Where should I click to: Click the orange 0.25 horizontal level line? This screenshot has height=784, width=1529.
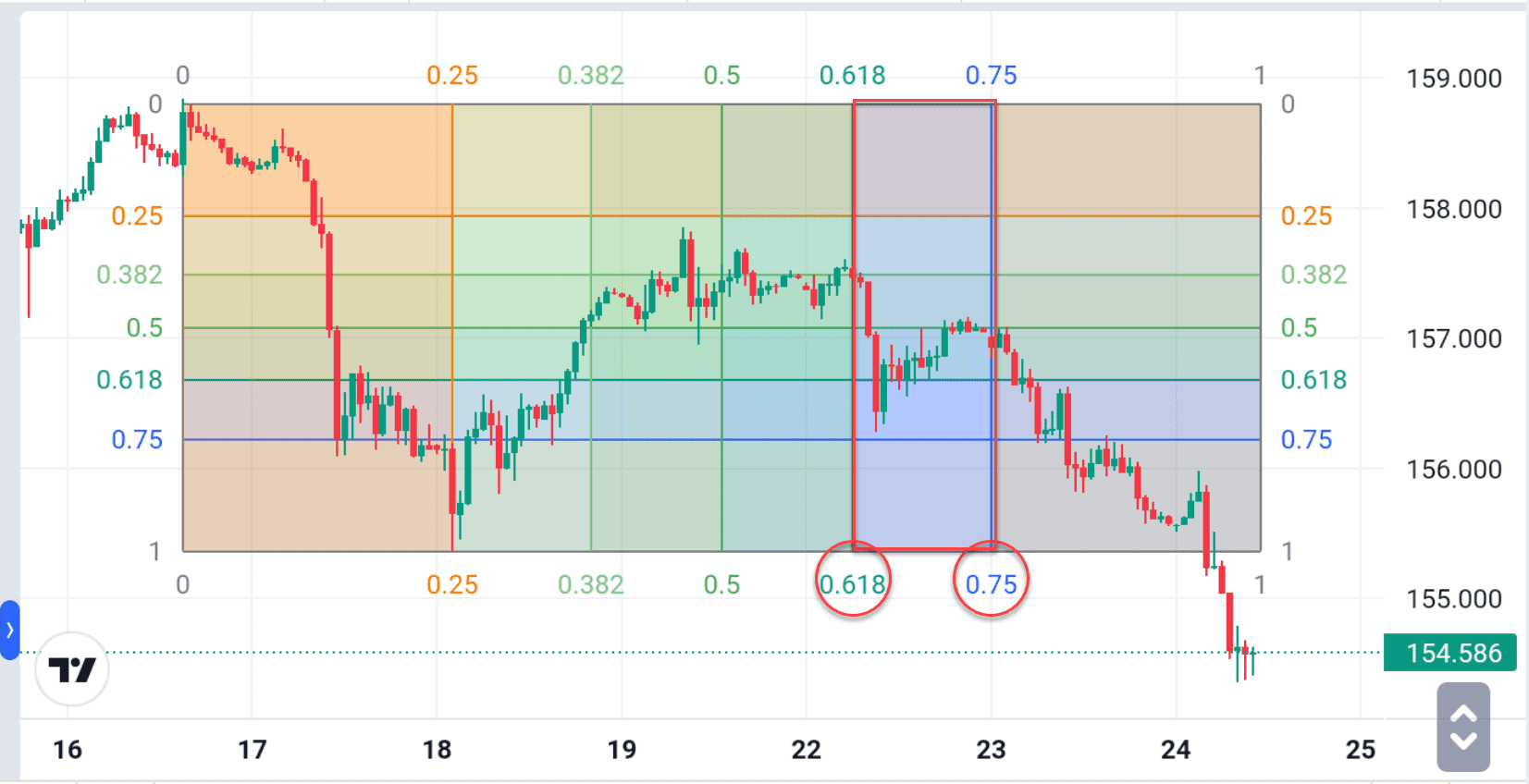point(721,216)
